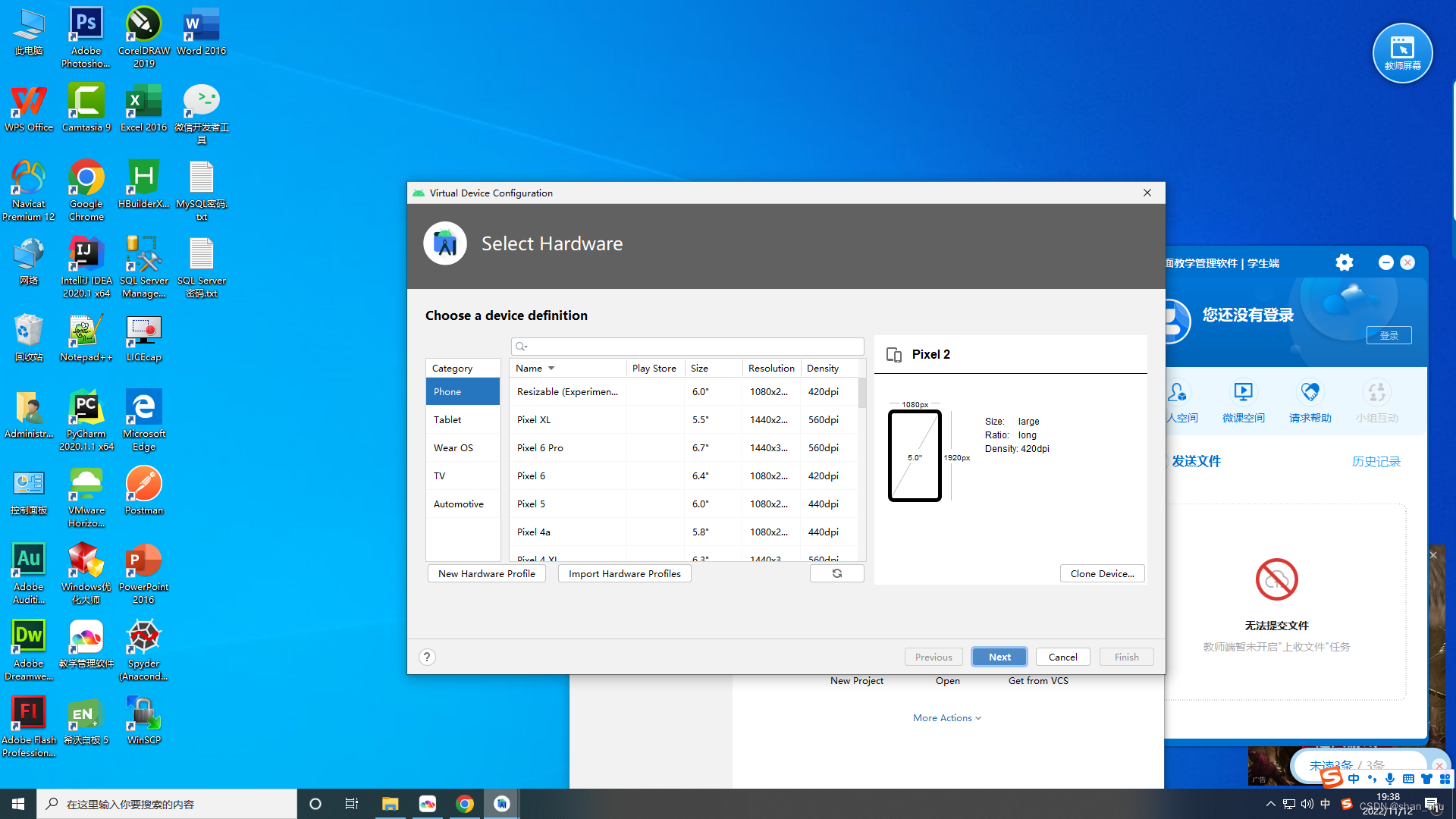
Task: Click the 教师屏幕 floating icon
Action: [x=1402, y=52]
